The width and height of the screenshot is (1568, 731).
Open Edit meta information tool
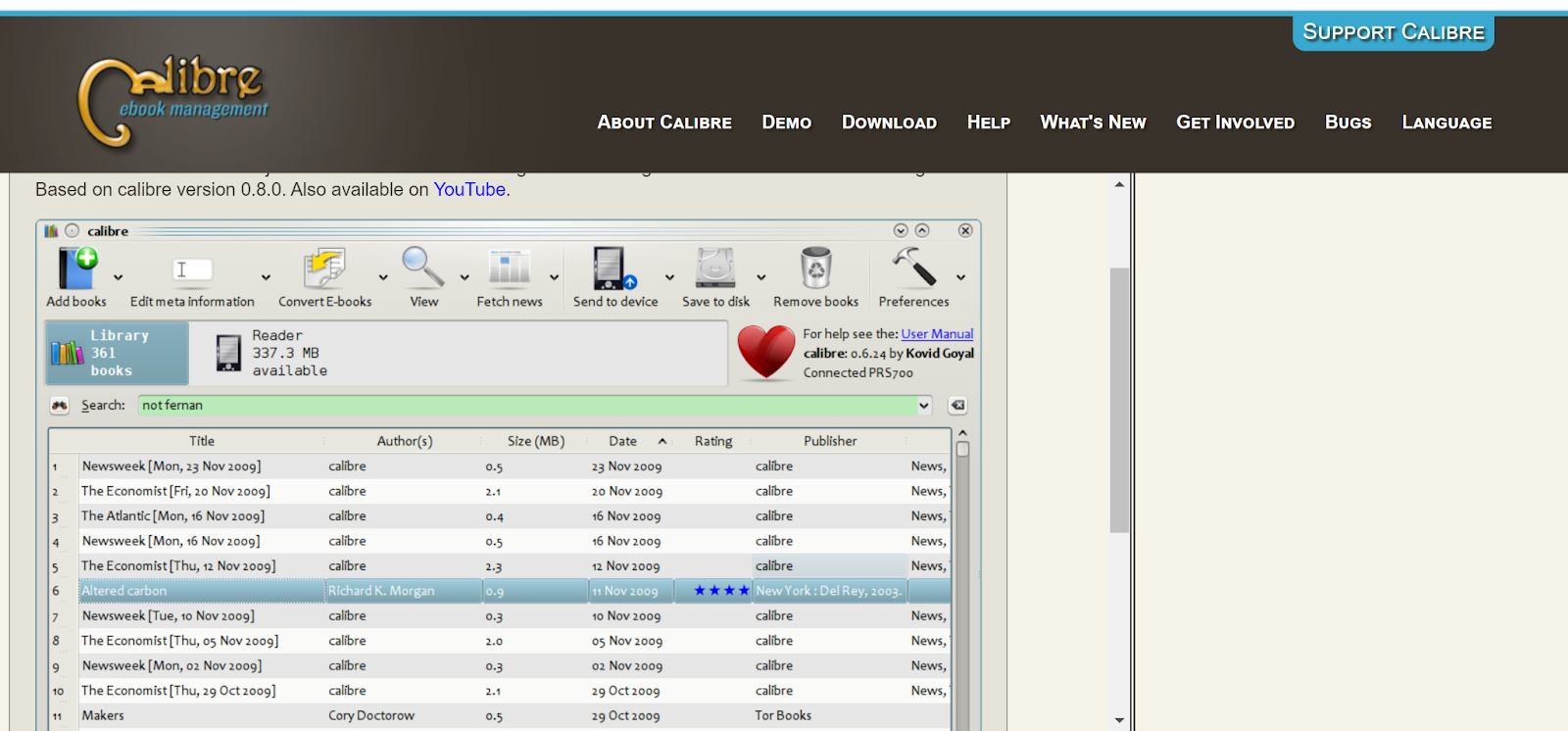[192, 269]
